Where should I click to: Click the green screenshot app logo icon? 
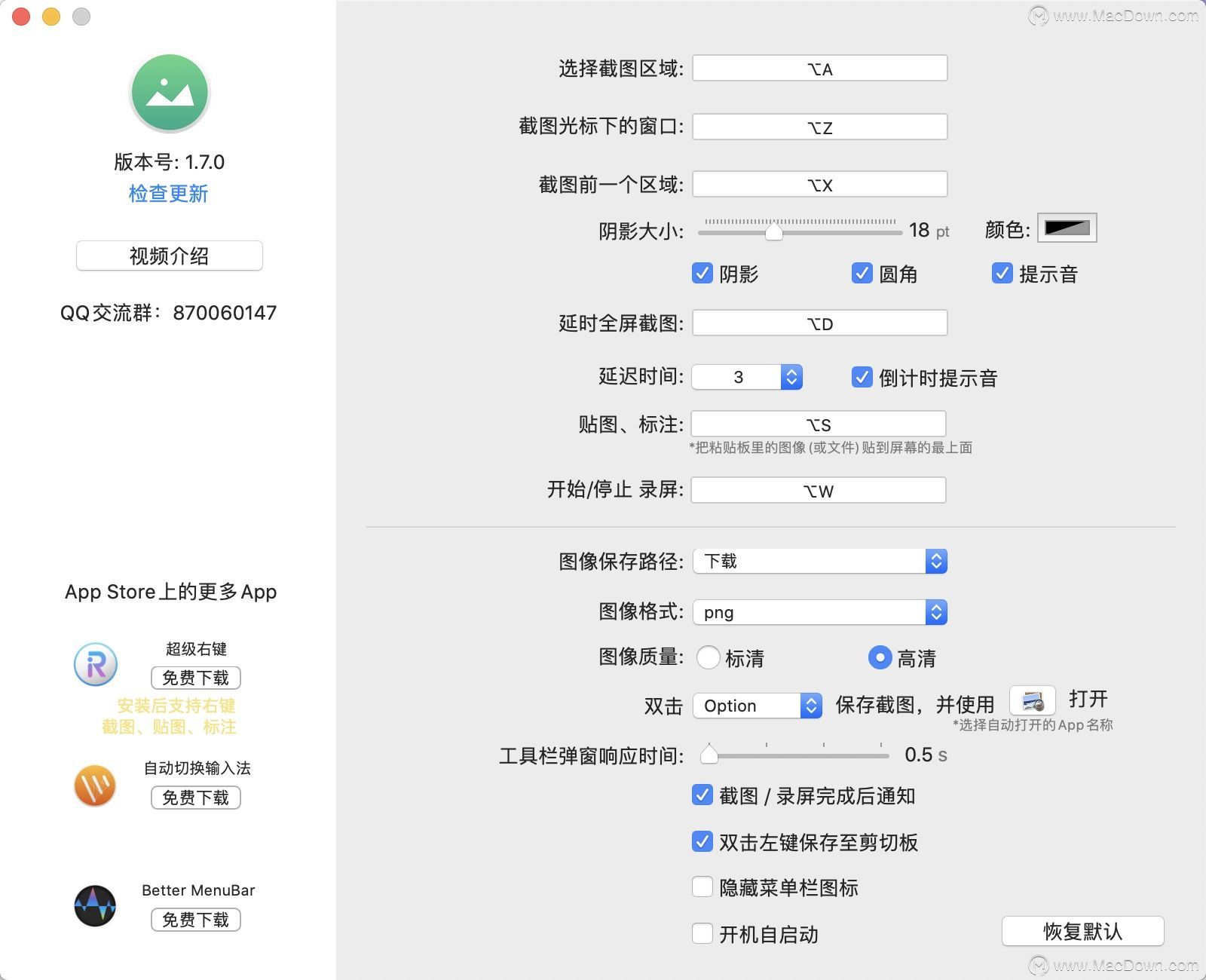click(x=170, y=93)
